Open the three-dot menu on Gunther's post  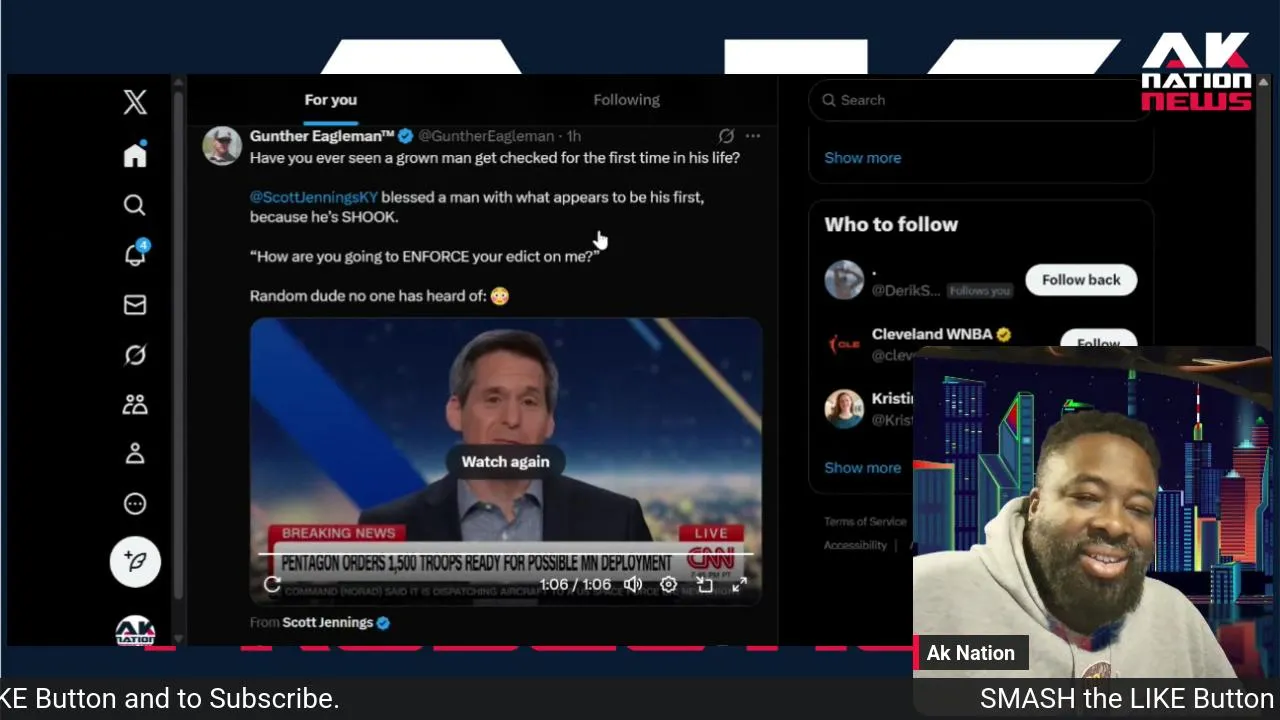[x=753, y=136]
